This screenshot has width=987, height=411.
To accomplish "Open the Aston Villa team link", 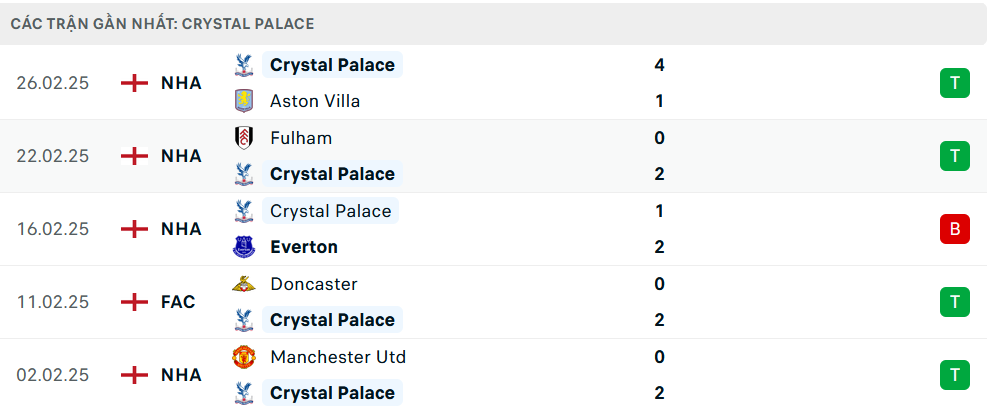I will tap(315, 101).
